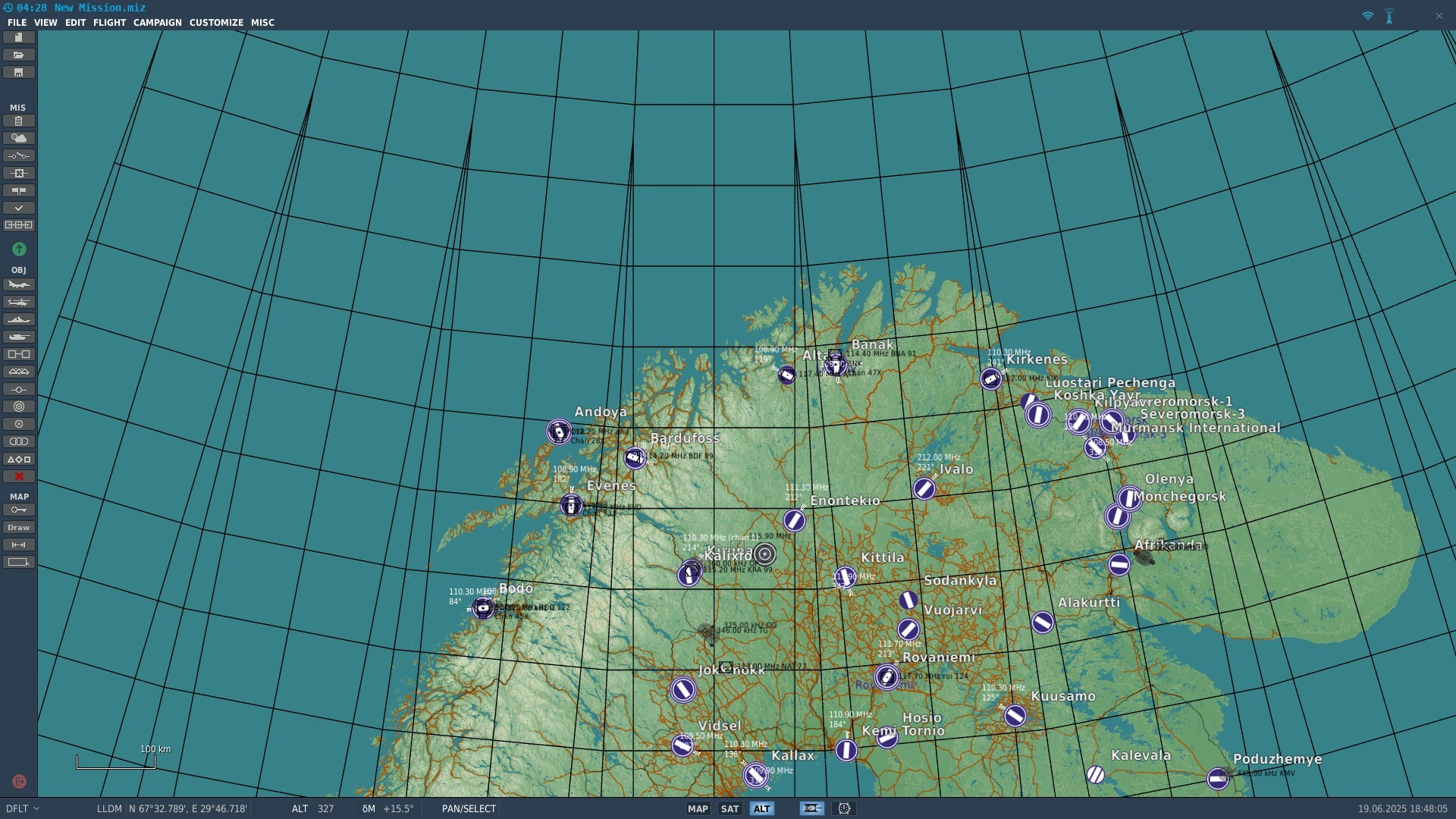Open the VIEW menu
The height and width of the screenshot is (819, 1456).
[x=45, y=23]
